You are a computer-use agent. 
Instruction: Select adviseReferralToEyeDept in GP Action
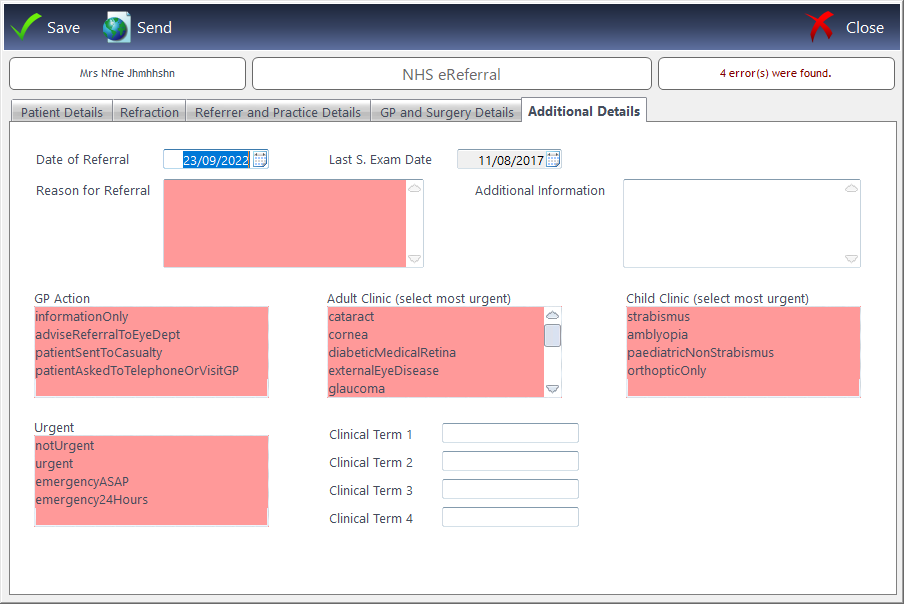click(x=151, y=334)
